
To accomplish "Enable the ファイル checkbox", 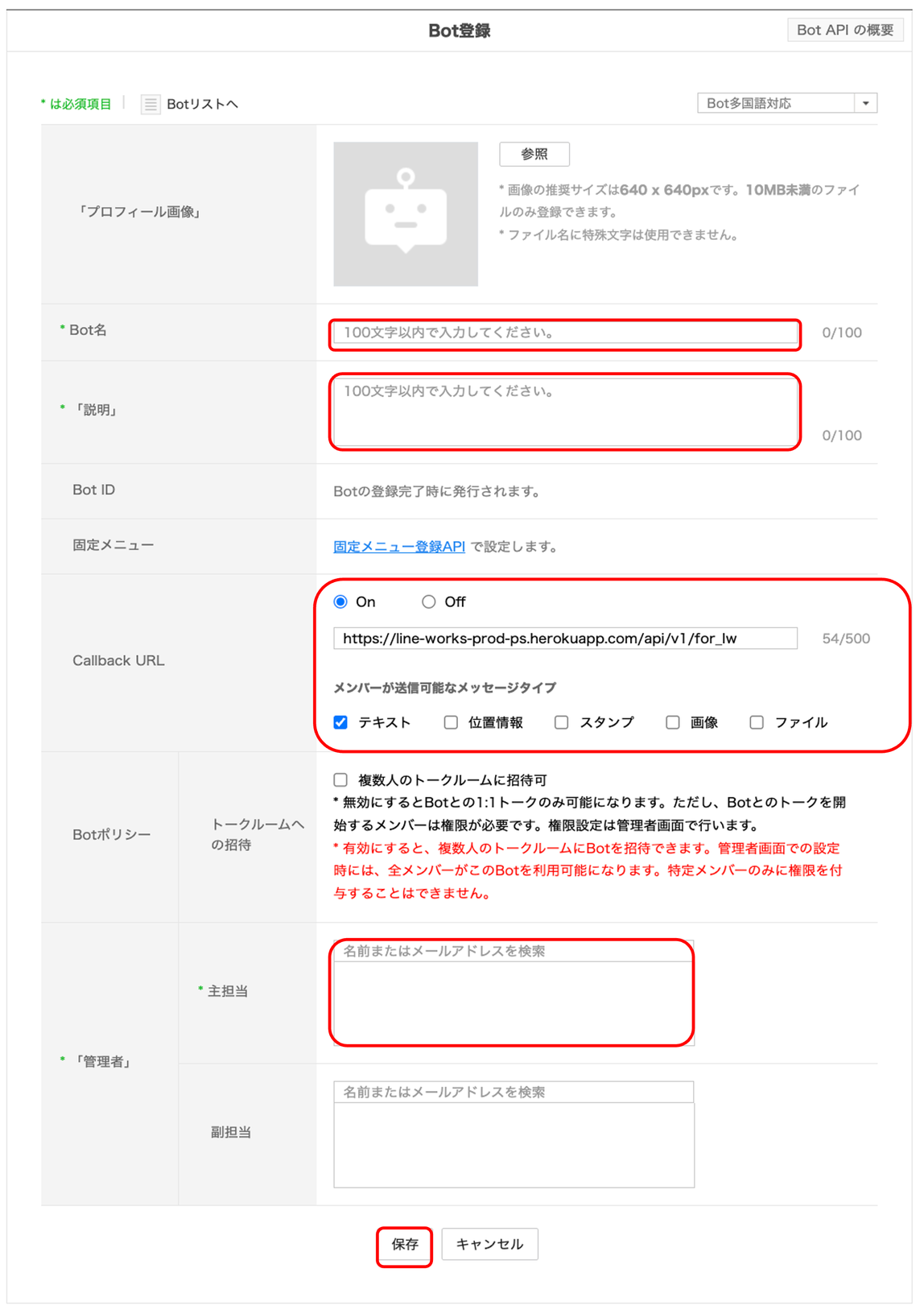I will click(757, 722).
